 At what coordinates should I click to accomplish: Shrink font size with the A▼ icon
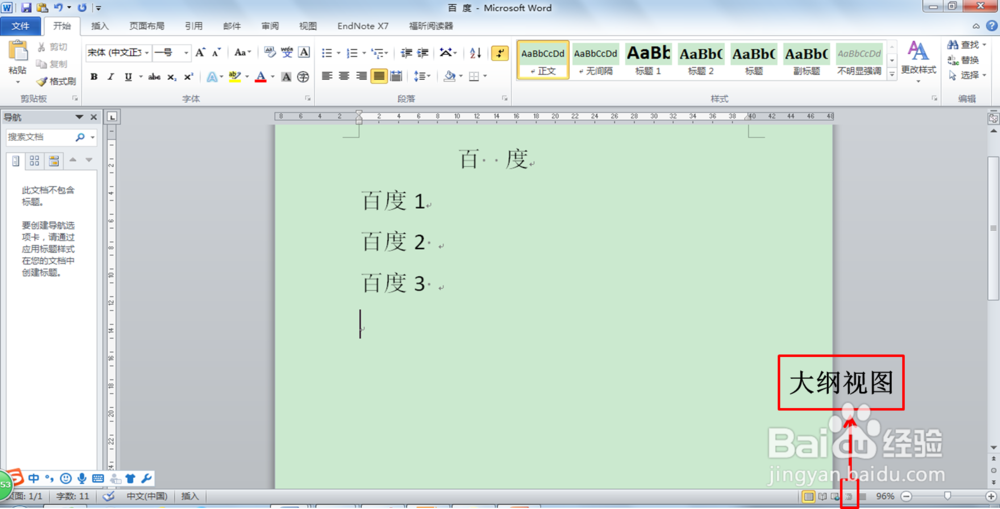click(x=216, y=52)
